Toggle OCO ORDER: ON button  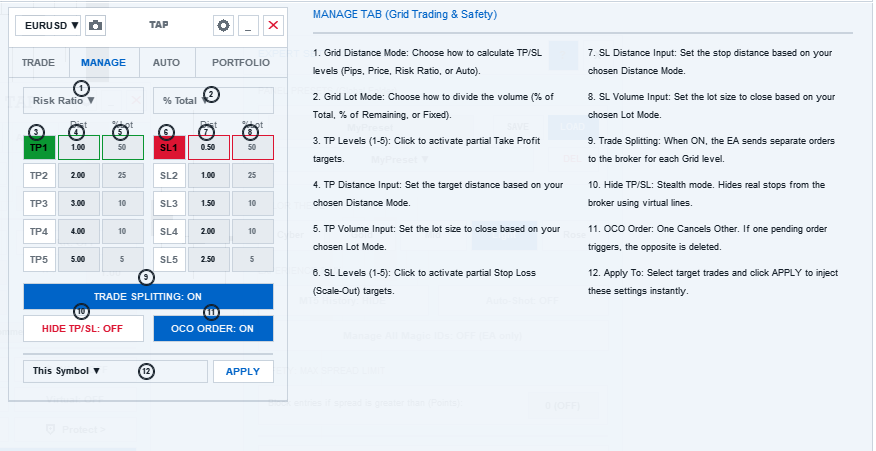[x=213, y=329]
